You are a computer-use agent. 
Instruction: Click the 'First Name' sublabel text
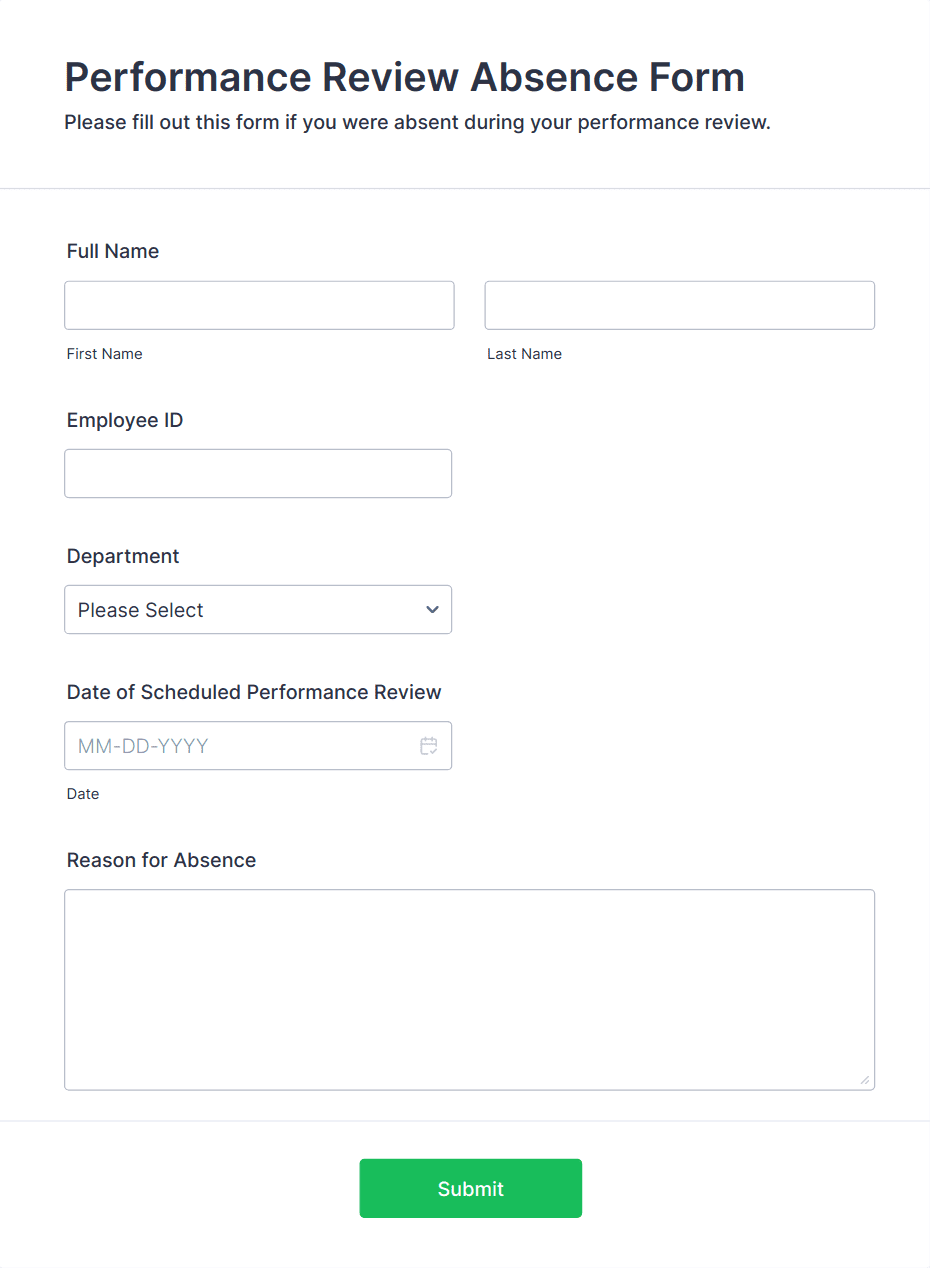pos(104,353)
